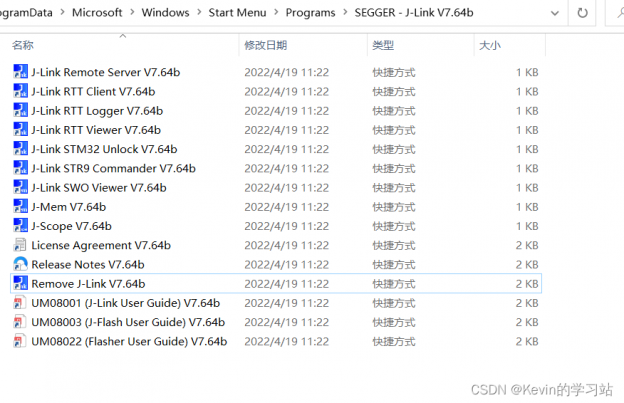Sort files by the 名称 column header
624x403 pixels.
[23, 46]
